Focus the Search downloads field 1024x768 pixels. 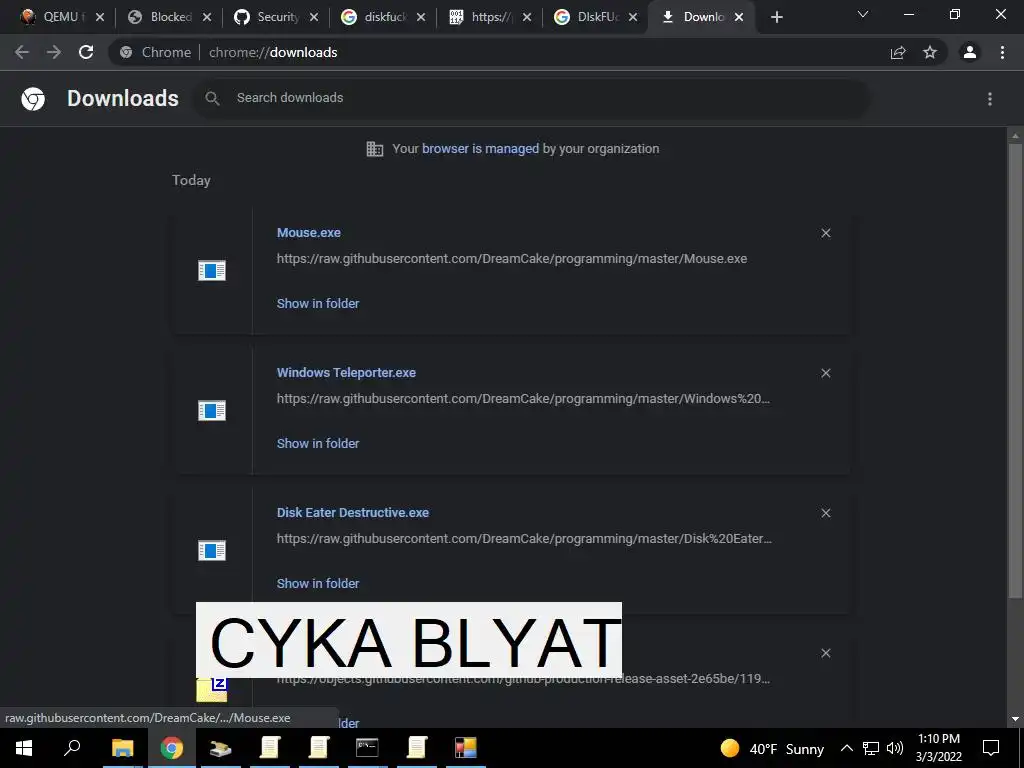(x=531, y=98)
